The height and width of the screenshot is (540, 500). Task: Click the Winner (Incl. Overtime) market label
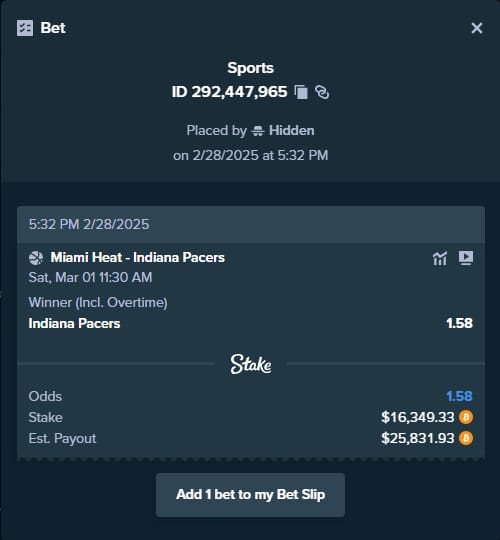(x=98, y=303)
